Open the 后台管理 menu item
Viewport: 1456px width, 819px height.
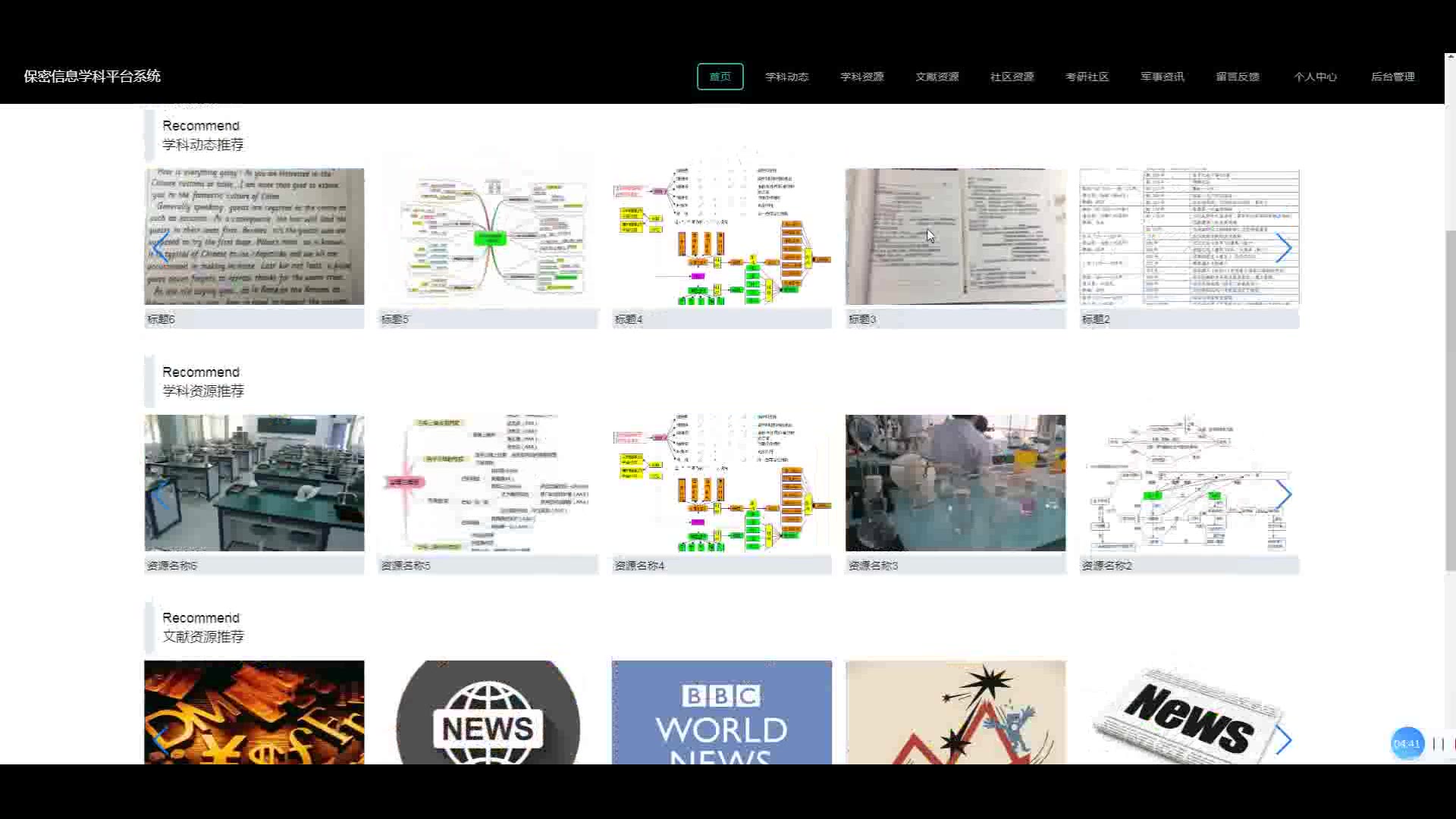1392,77
